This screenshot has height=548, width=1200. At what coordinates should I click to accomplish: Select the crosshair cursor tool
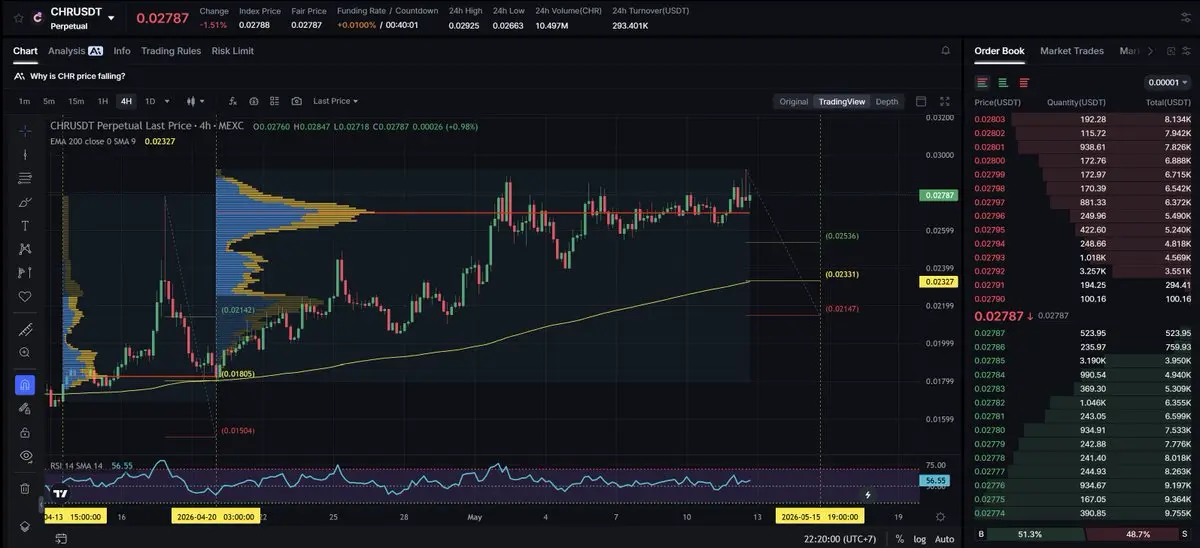click(25, 130)
